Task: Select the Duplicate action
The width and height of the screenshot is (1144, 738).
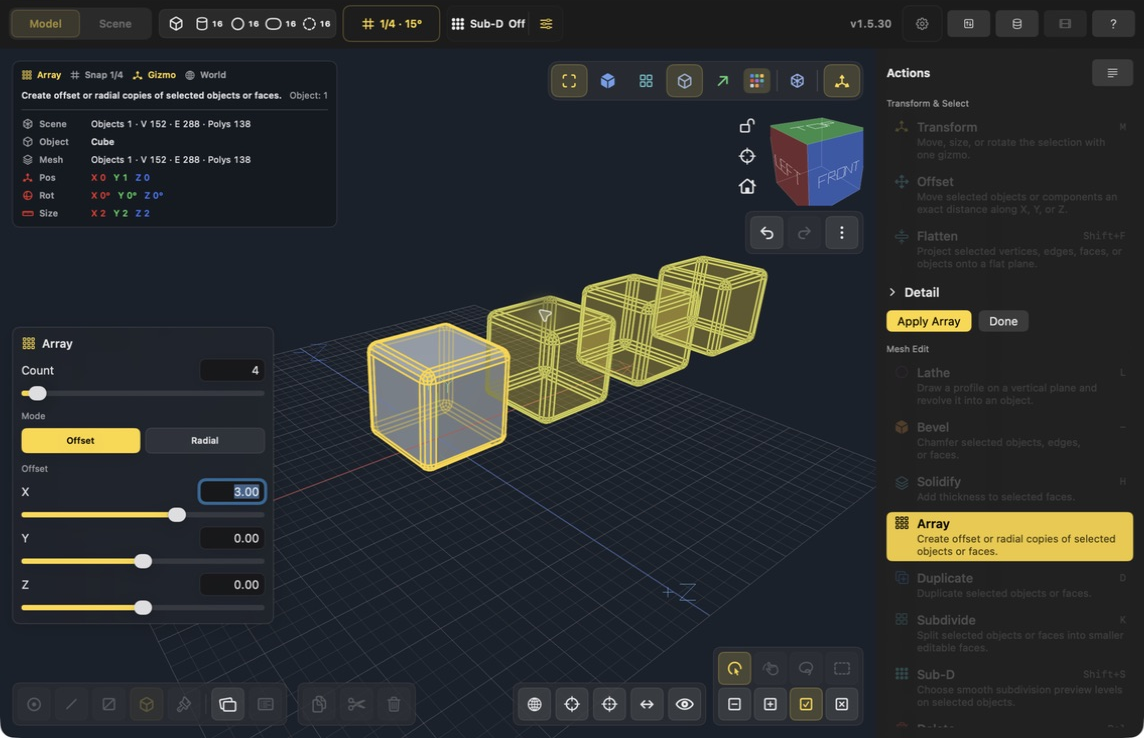Action: tap(1009, 585)
